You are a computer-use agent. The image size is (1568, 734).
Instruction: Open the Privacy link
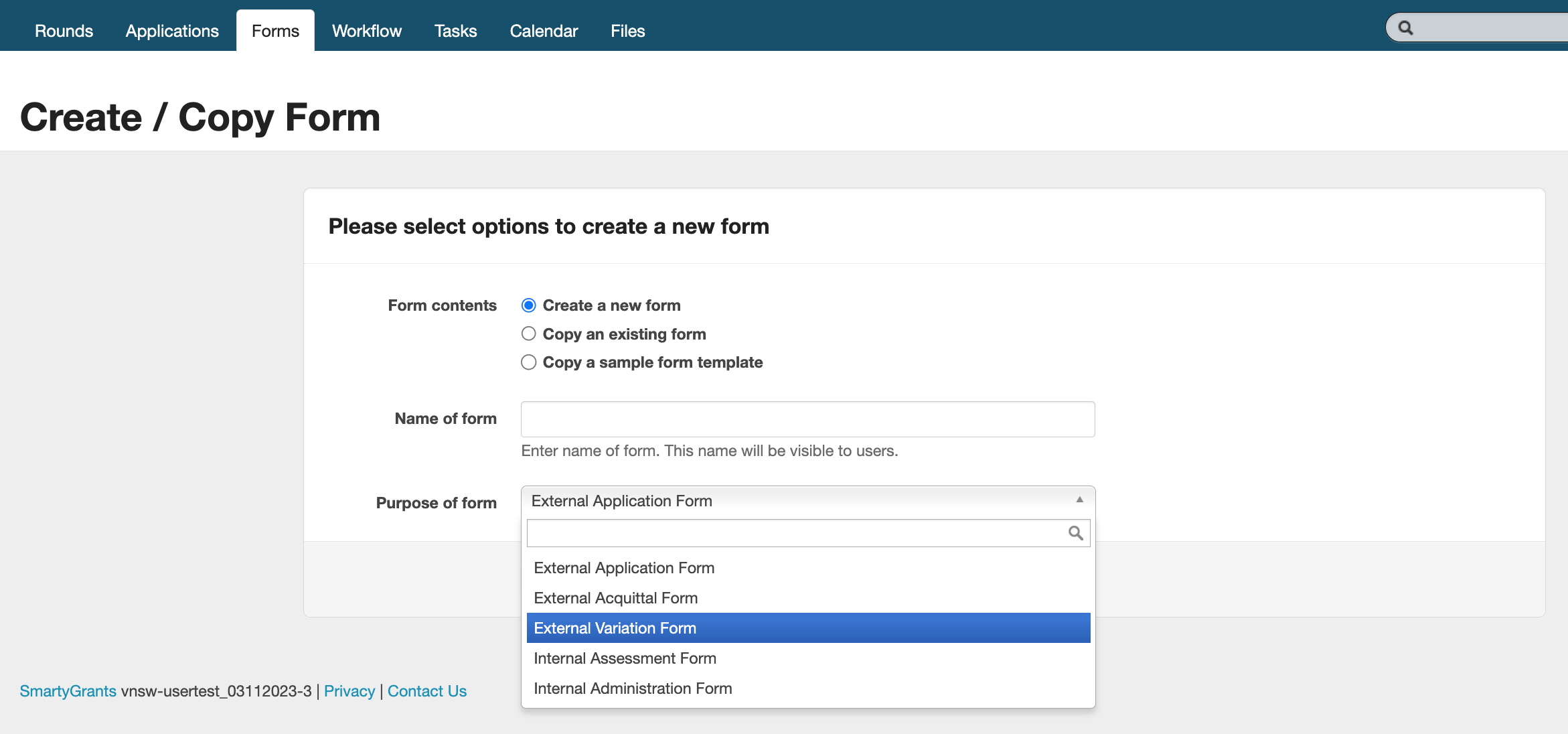coord(349,691)
